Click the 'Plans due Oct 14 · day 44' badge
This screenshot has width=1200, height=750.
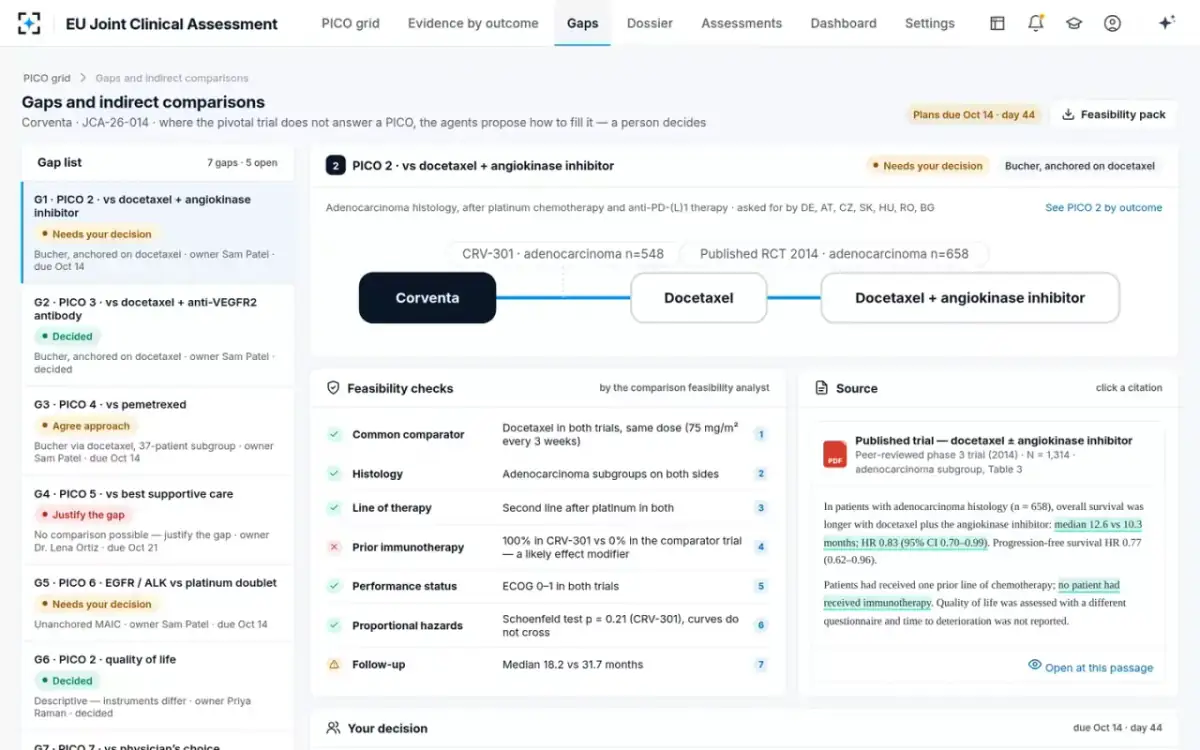974,115
